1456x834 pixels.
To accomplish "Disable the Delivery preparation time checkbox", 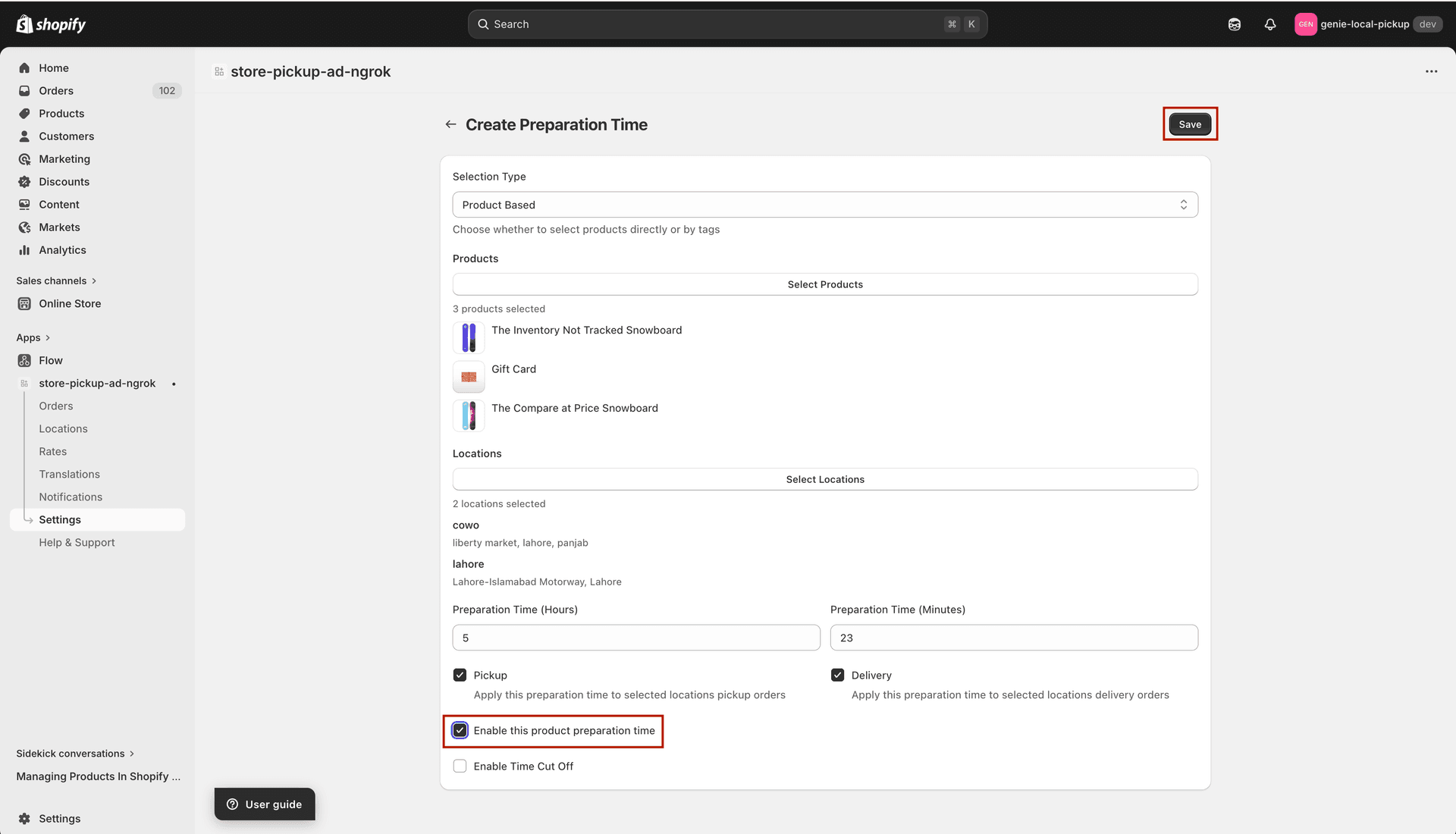I will pyautogui.click(x=838, y=675).
